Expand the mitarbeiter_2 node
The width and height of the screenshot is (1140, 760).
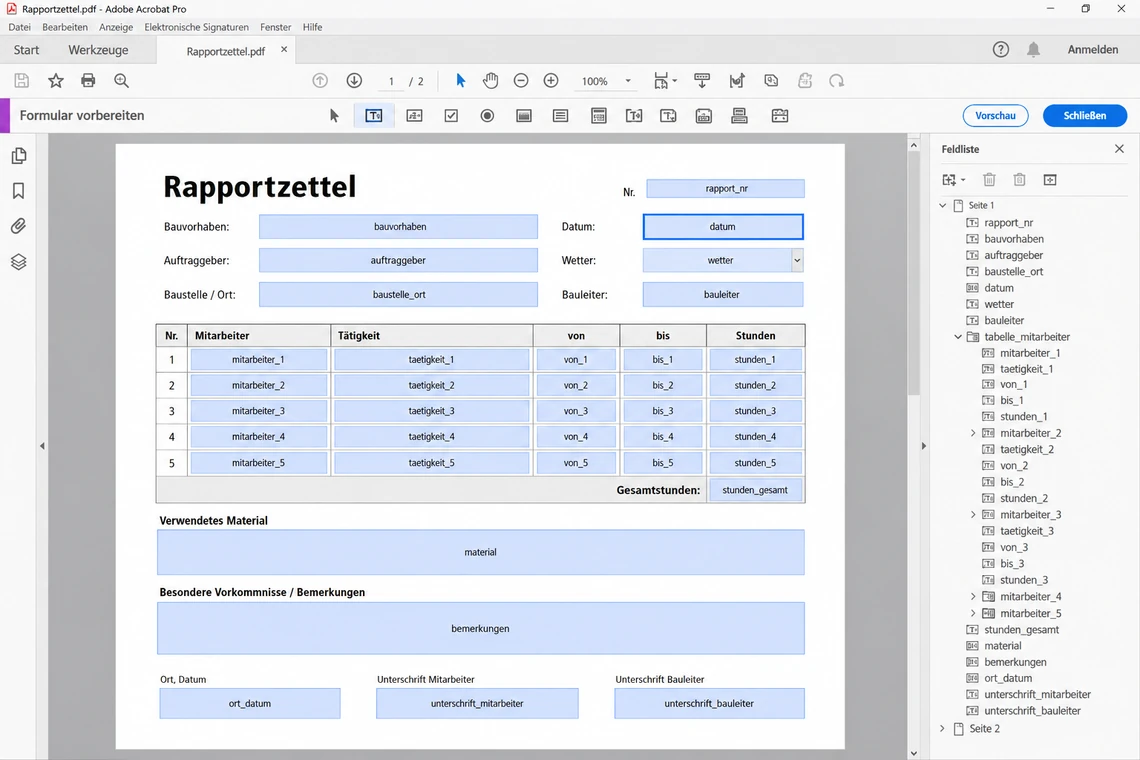click(x=974, y=433)
